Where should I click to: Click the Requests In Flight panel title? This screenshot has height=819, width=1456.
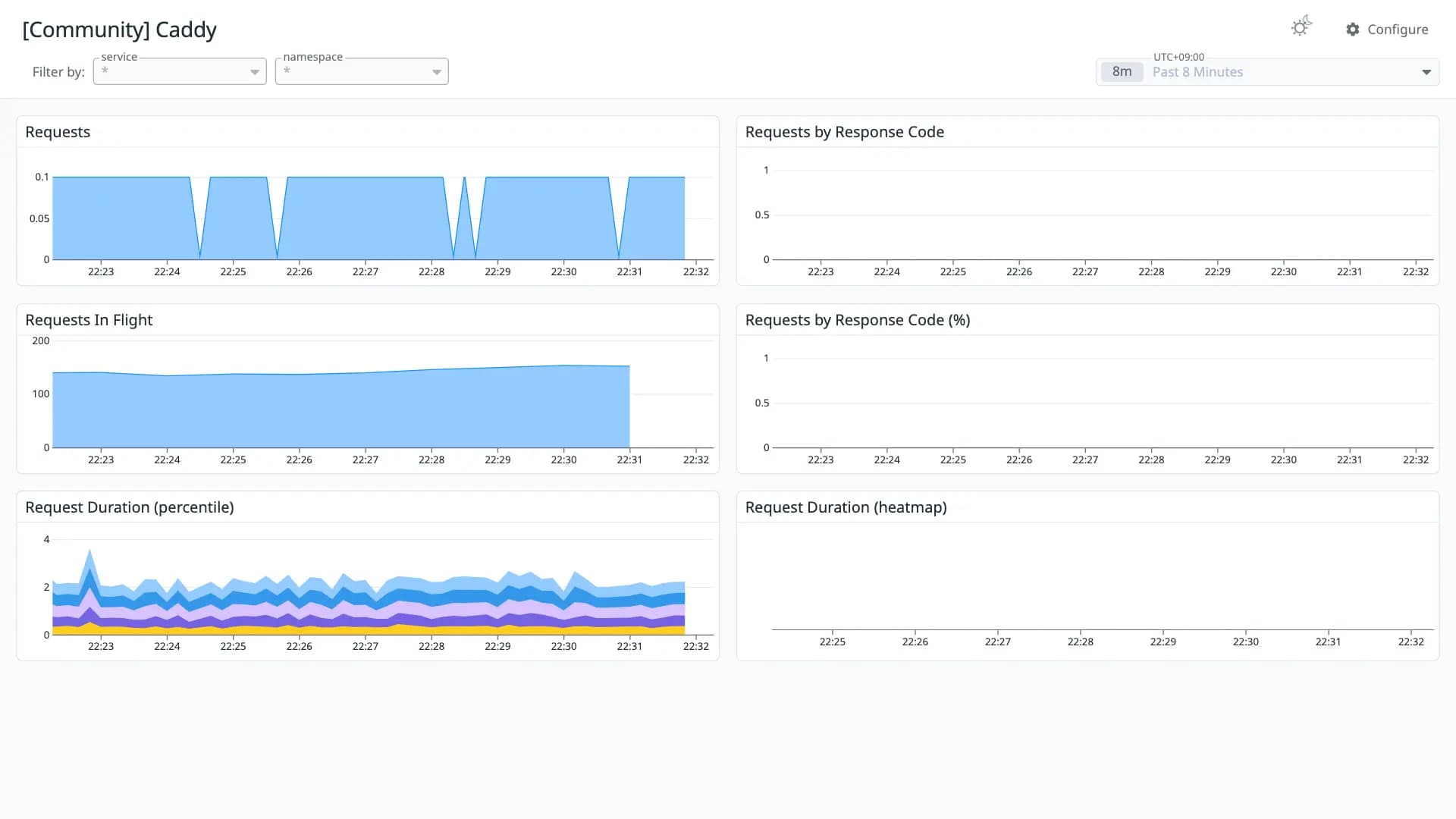coord(89,320)
